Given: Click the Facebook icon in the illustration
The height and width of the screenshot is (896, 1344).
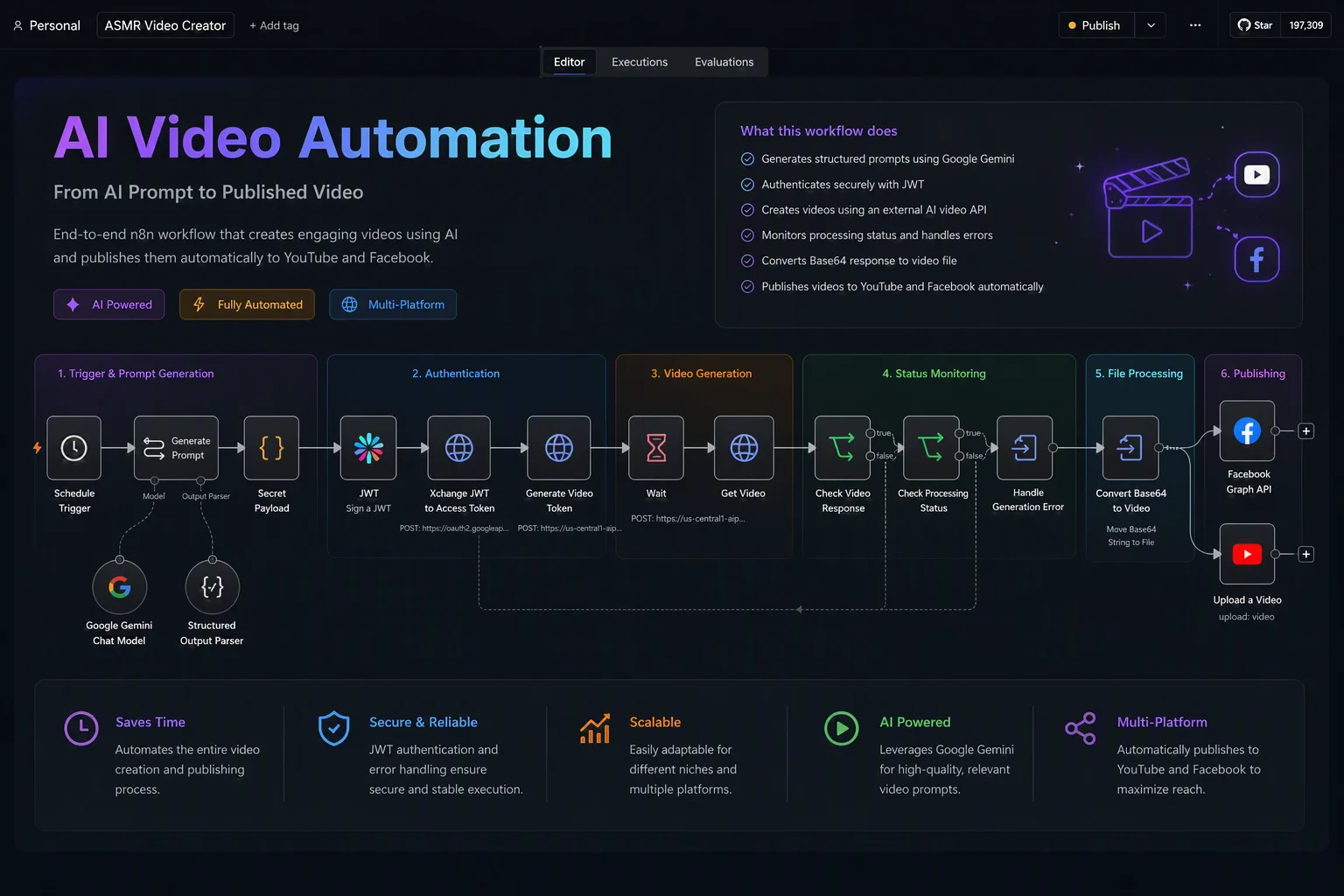Looking at the screenshot, I should pos(1257,259).
